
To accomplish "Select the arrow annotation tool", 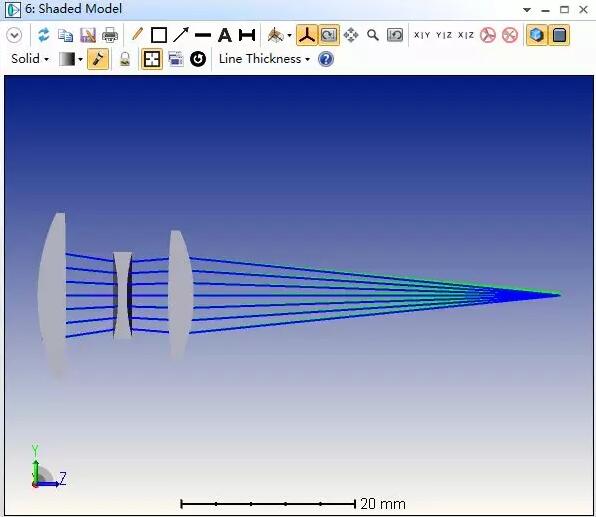I will click(x=181, y=35).
